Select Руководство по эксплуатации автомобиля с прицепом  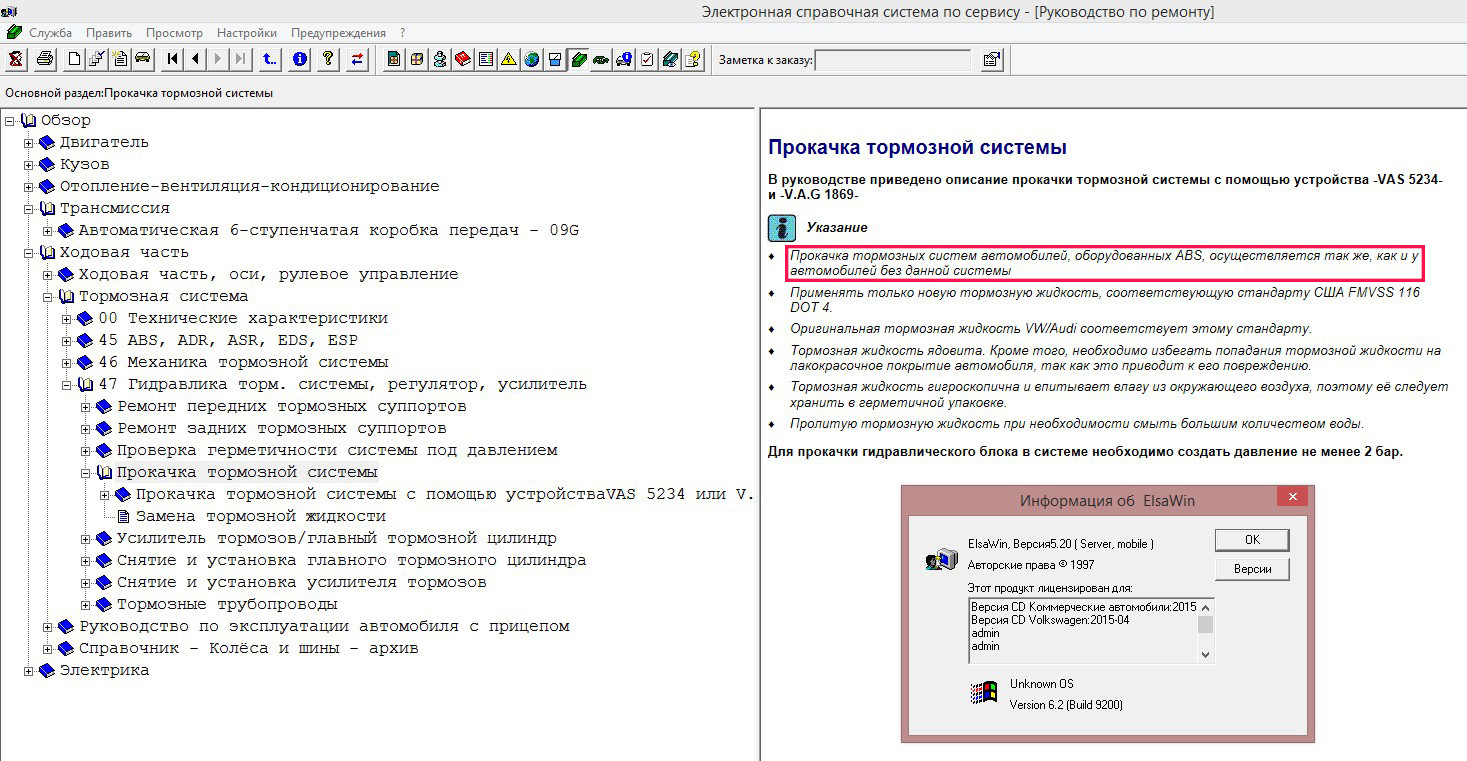(x=324, y=627)
